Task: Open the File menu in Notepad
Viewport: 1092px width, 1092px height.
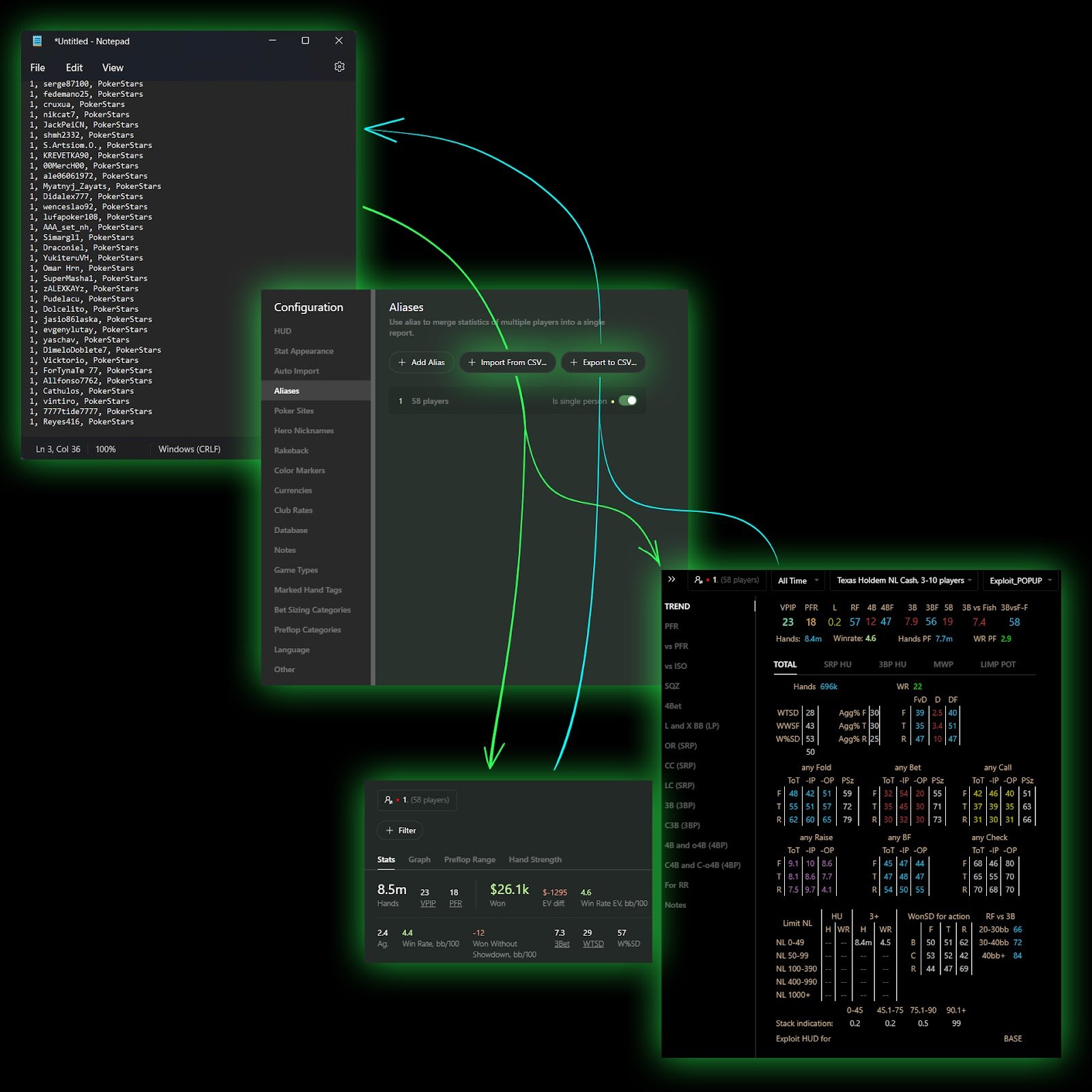Action: click(37, 68)
